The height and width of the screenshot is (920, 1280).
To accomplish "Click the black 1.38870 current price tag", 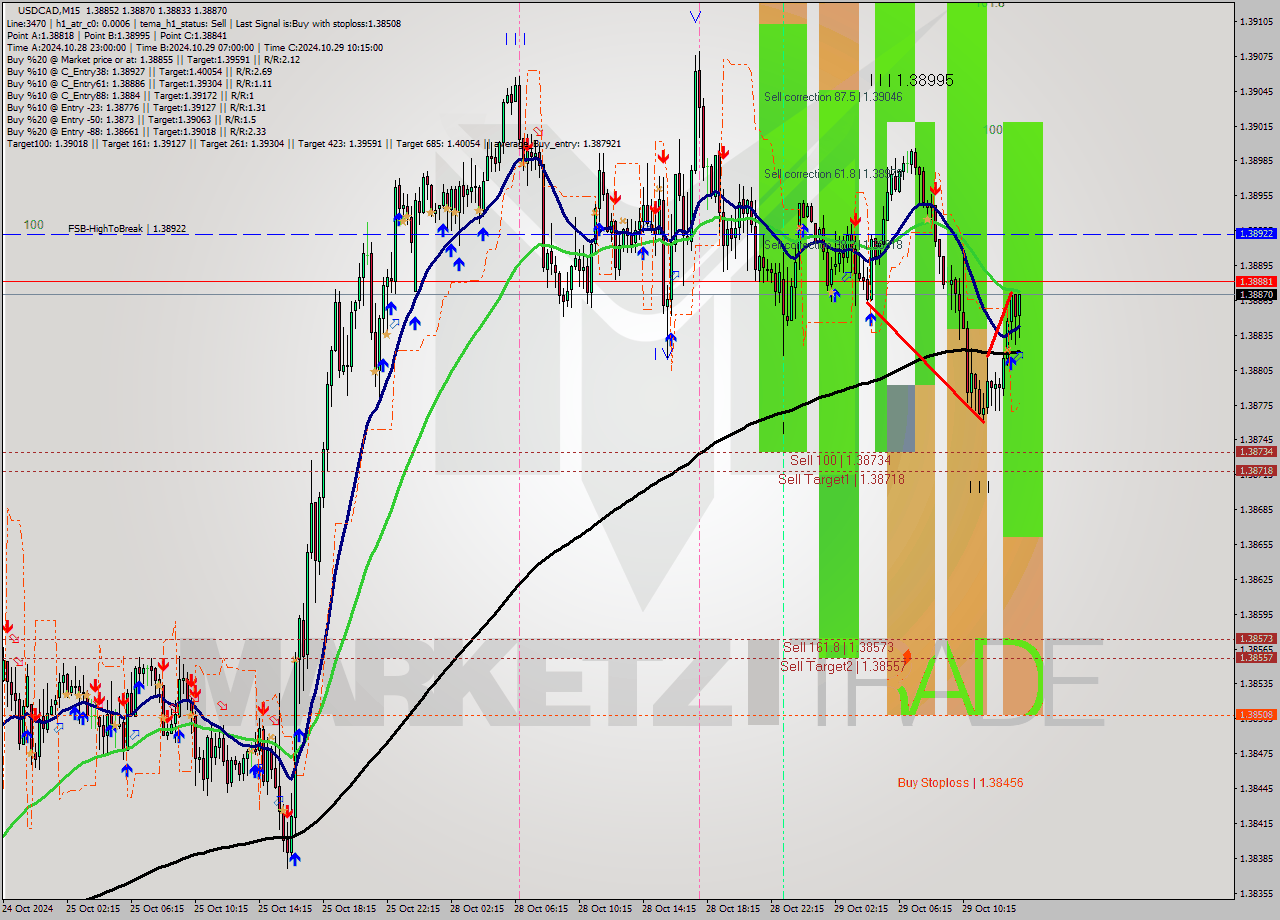I will pos(1256,295).
